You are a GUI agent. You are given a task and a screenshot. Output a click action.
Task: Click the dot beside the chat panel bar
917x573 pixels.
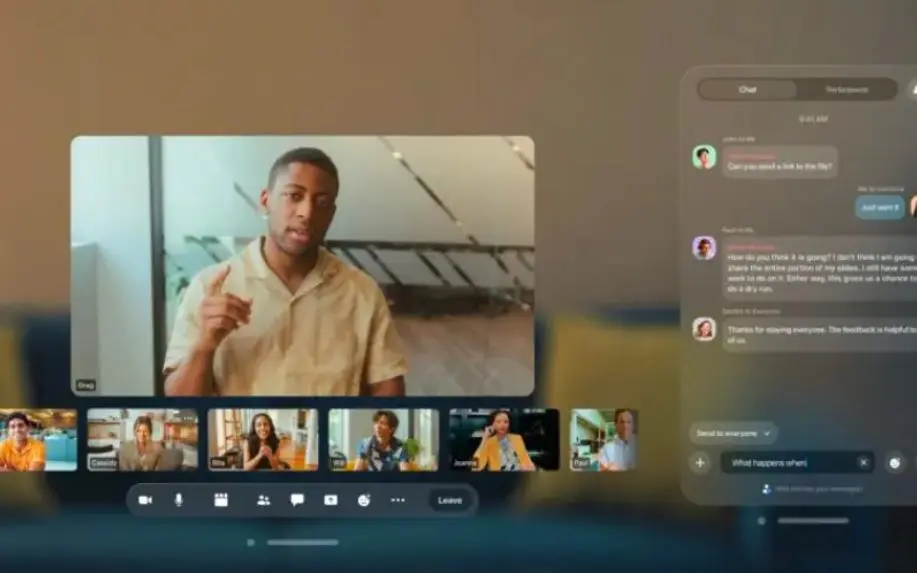point(761,520)
